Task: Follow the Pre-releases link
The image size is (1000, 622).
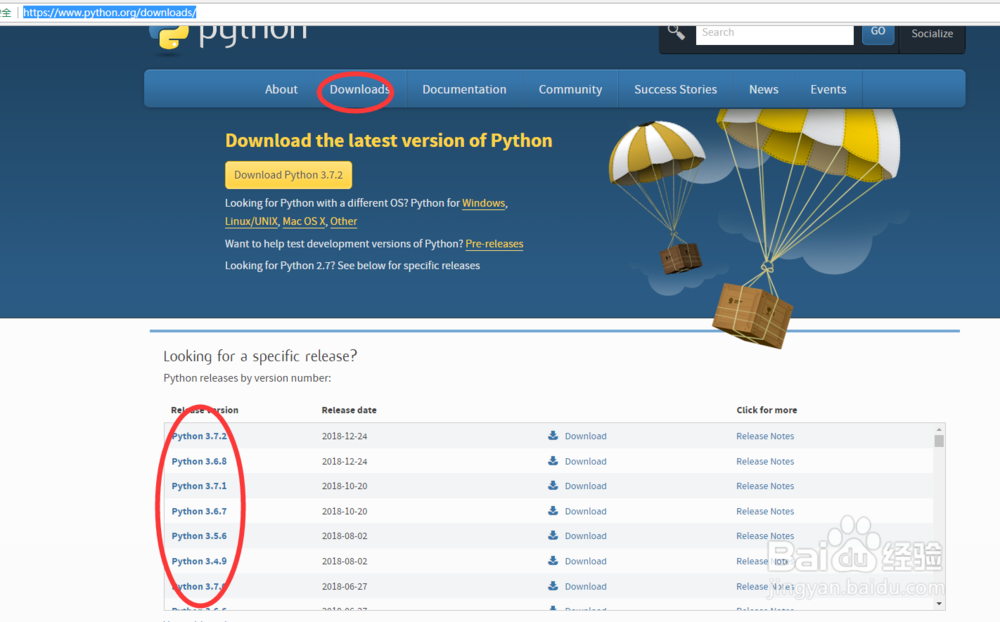Action: 494,244
